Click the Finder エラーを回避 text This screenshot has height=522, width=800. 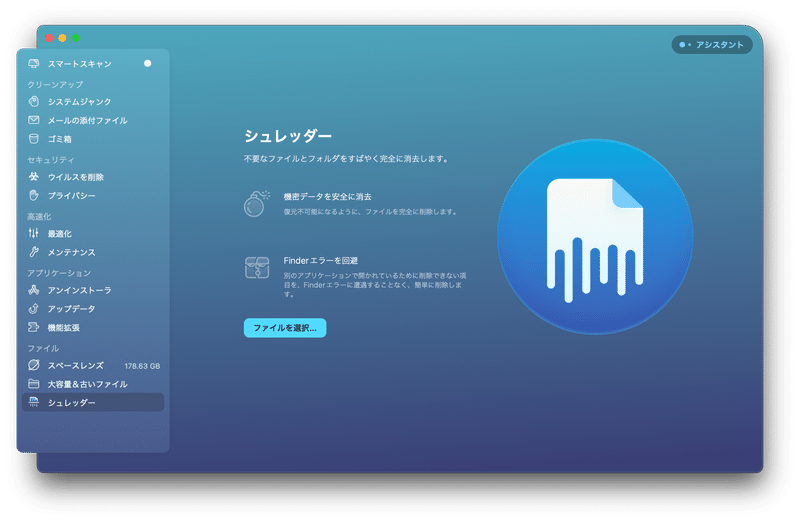coord(320,260)
